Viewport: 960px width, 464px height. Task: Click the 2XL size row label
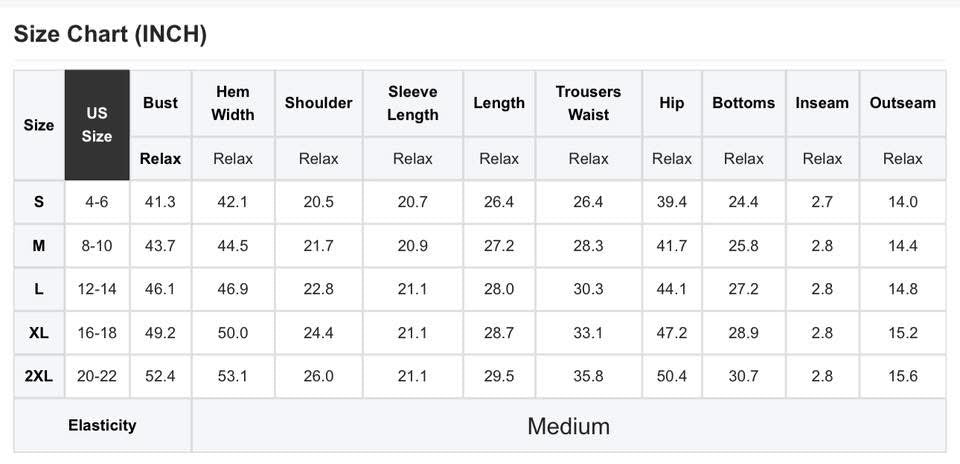pos(39,377)
